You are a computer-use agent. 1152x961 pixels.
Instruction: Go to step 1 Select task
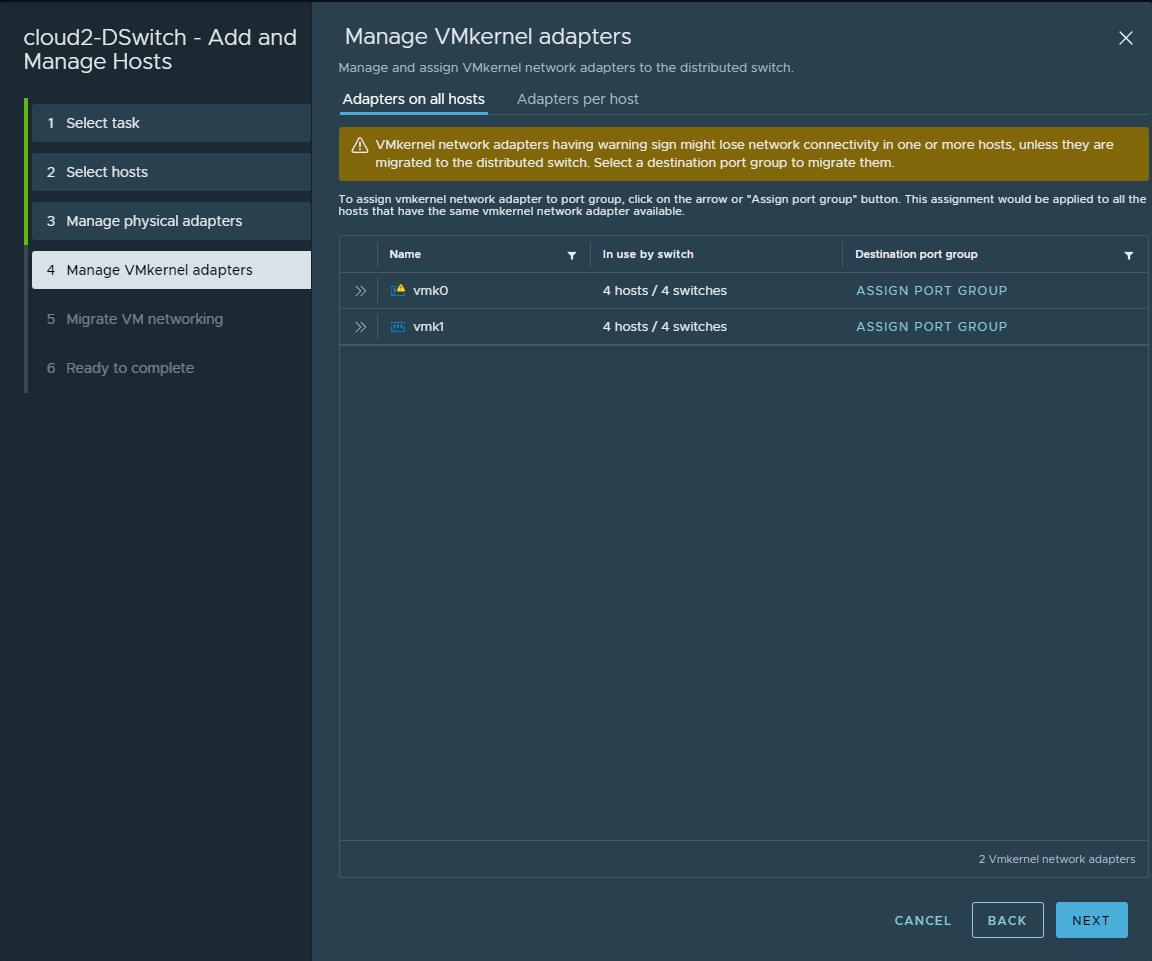(x=171, y=123)
